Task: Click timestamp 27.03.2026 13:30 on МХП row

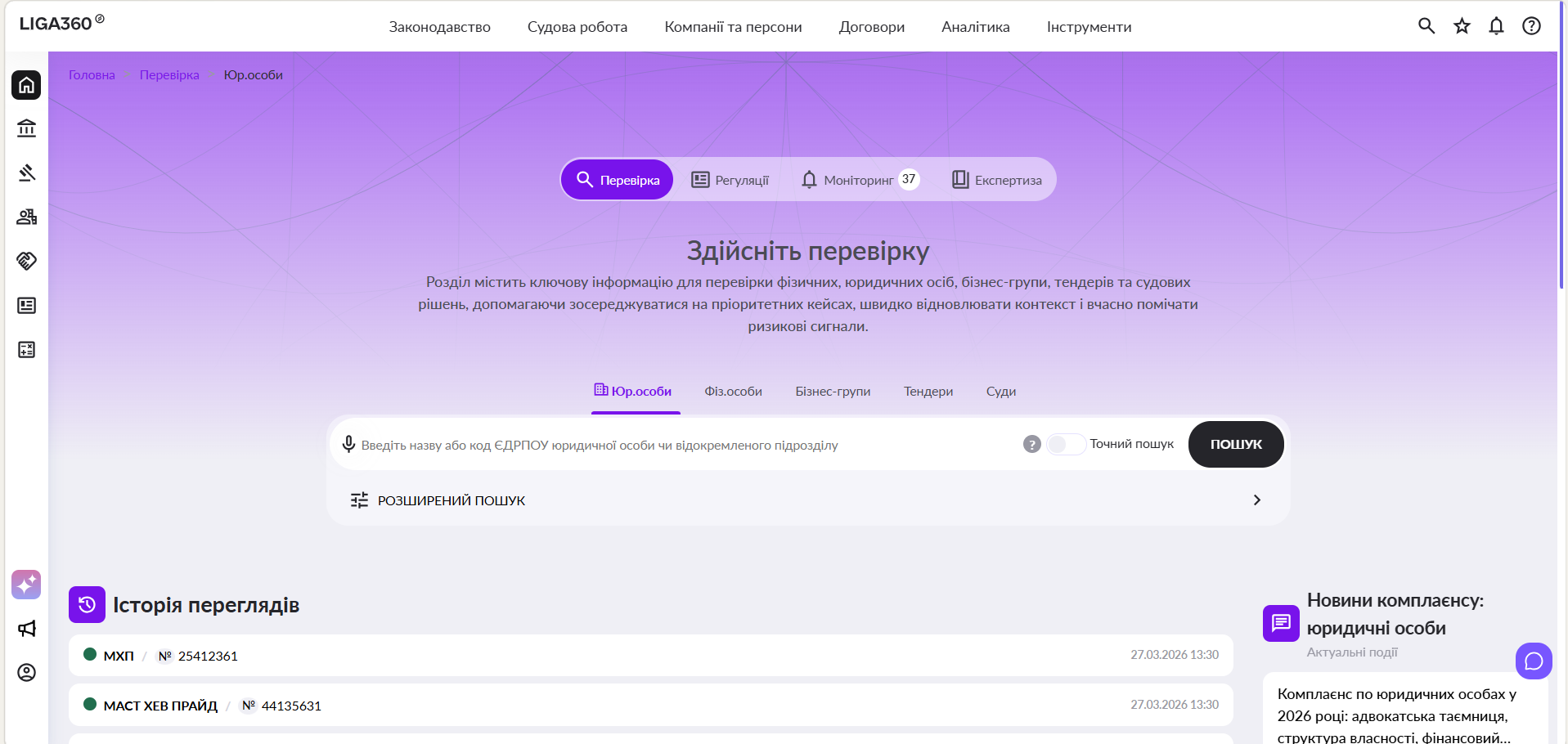Action: (x=1175, y=655)
